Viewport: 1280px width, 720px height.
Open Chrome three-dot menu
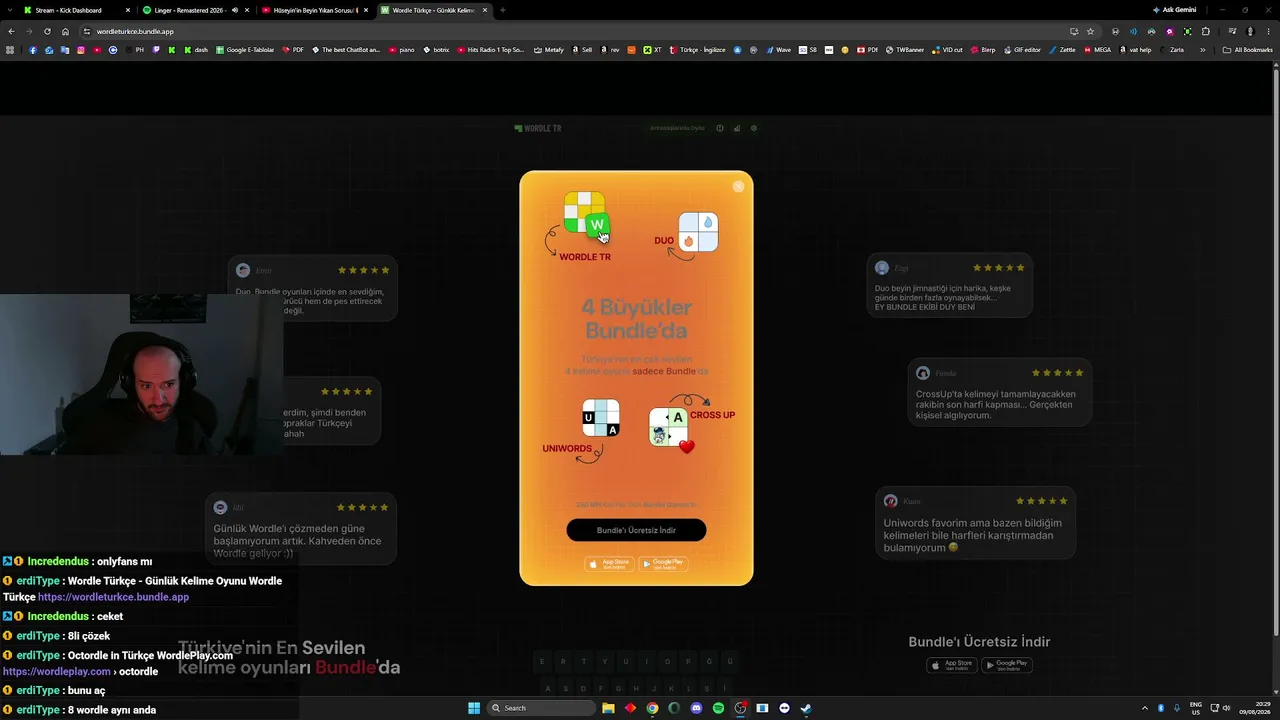pos(1267,31)
